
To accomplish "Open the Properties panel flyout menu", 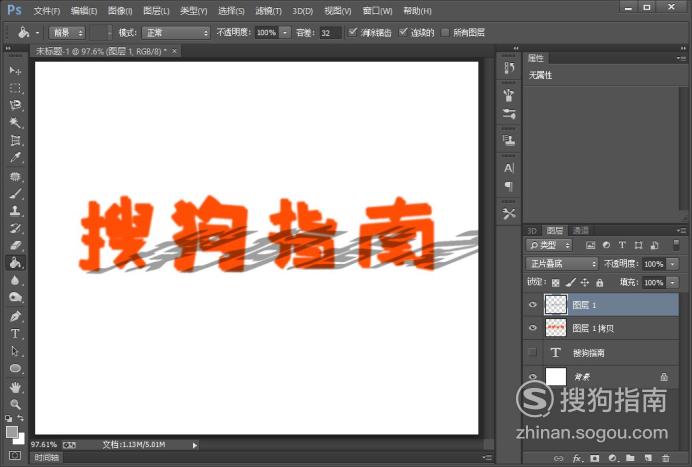I will (681, 59).
